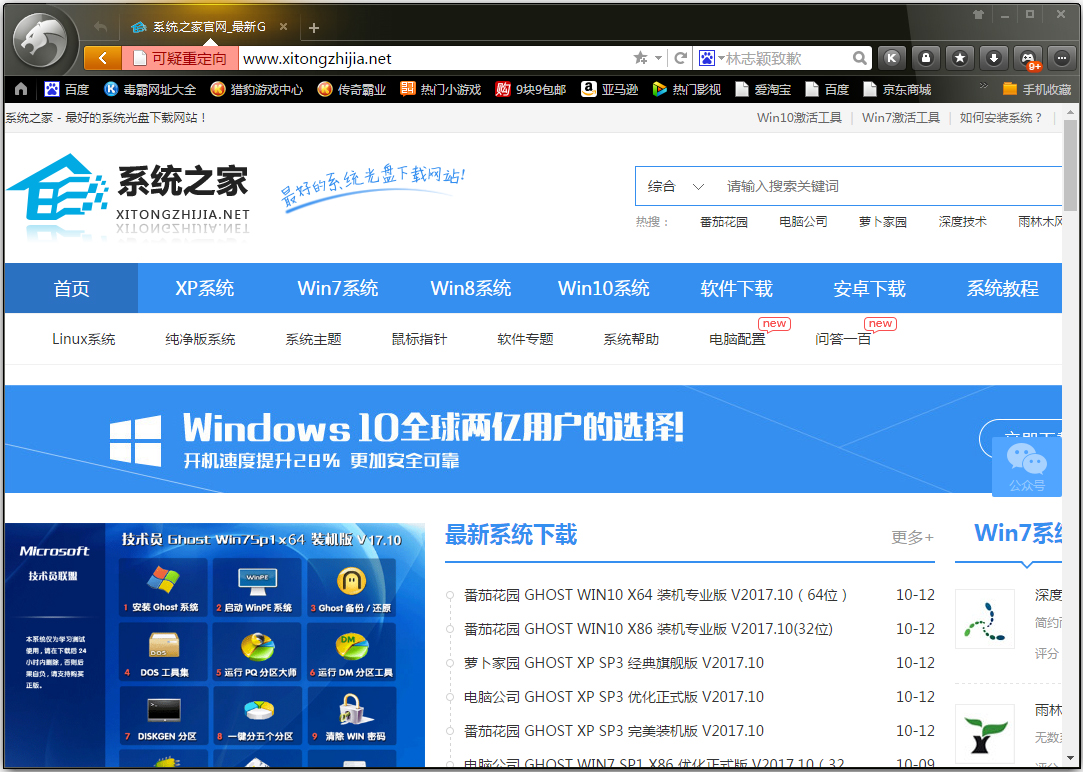
Task: Open the 问答一百 link
Action: click(843, 339)
